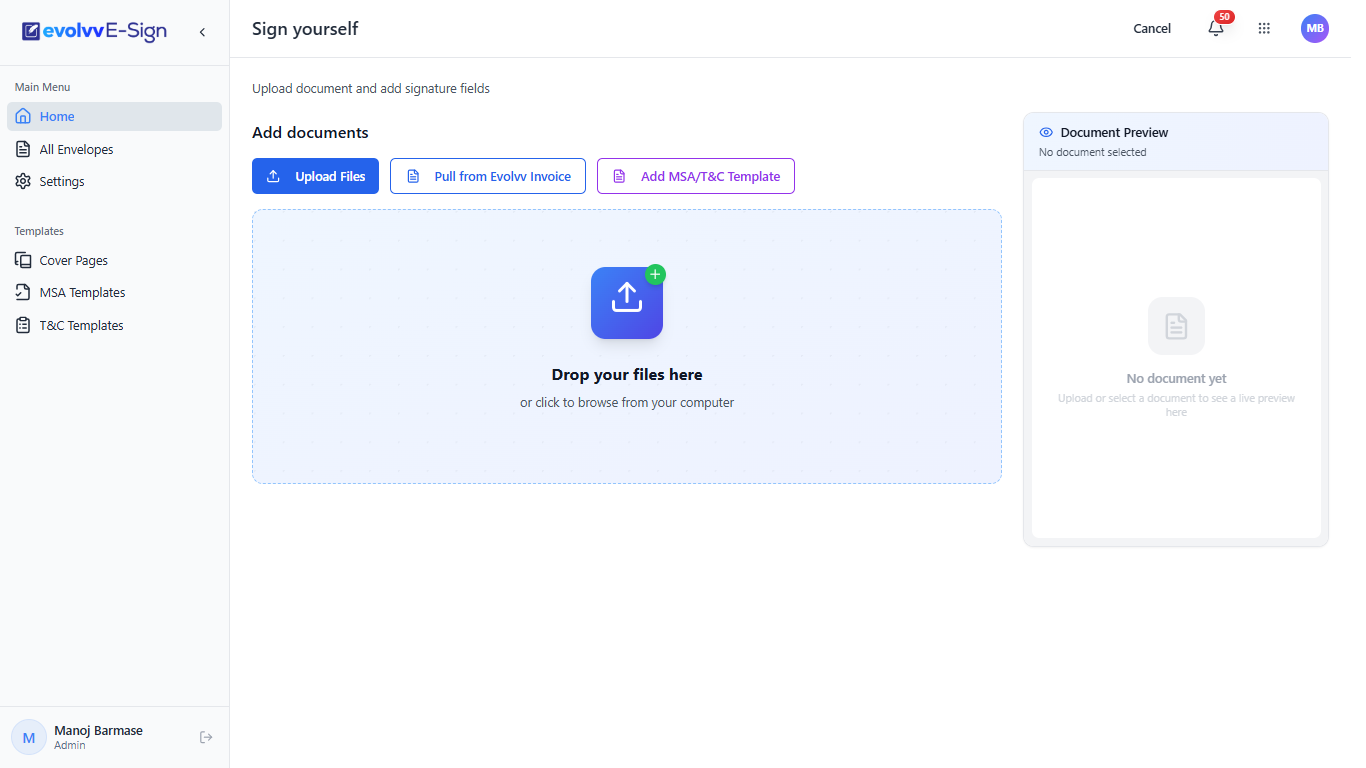This screenshot has width=1366, height=768.
Task: Click the 'No document selected' label
Action: pyautogui.click(x=1092, y=153)
